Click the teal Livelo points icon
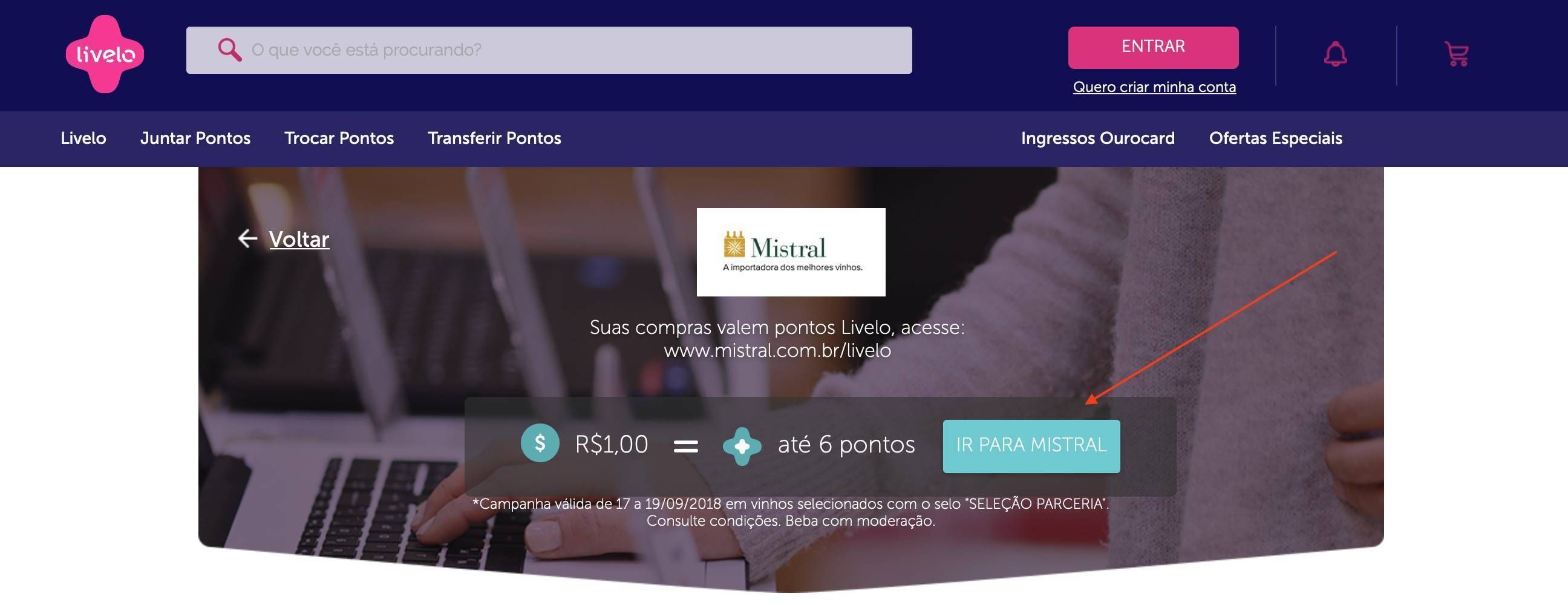 (742, 446)
